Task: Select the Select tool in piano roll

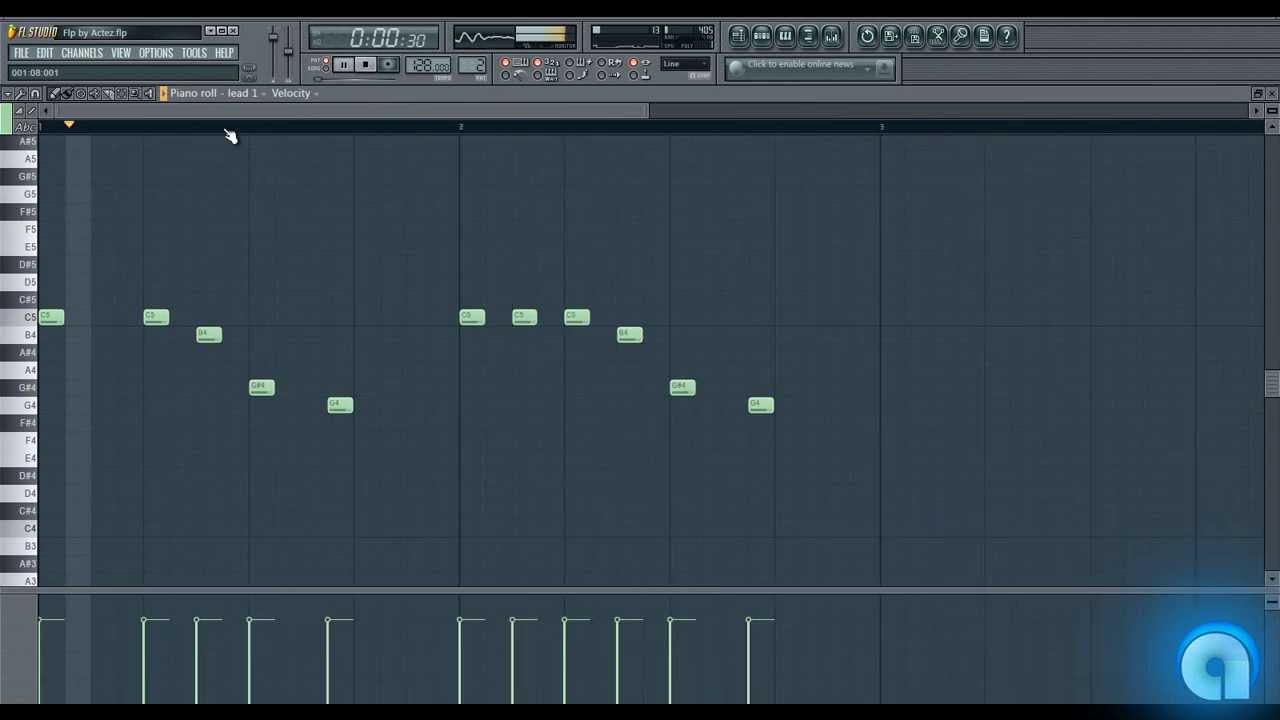Action: [121, 94]
